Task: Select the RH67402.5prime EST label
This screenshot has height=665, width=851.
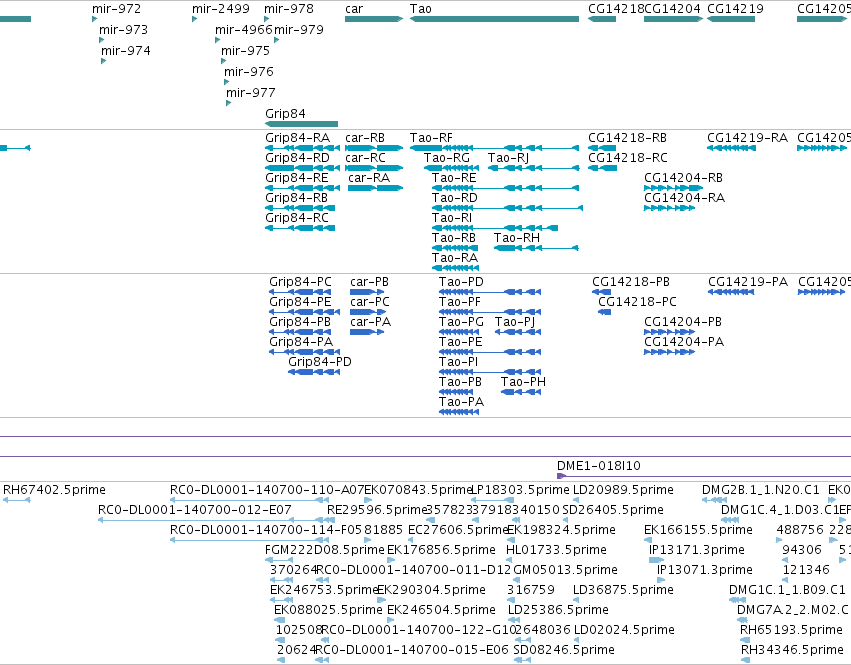Action: 54,490
